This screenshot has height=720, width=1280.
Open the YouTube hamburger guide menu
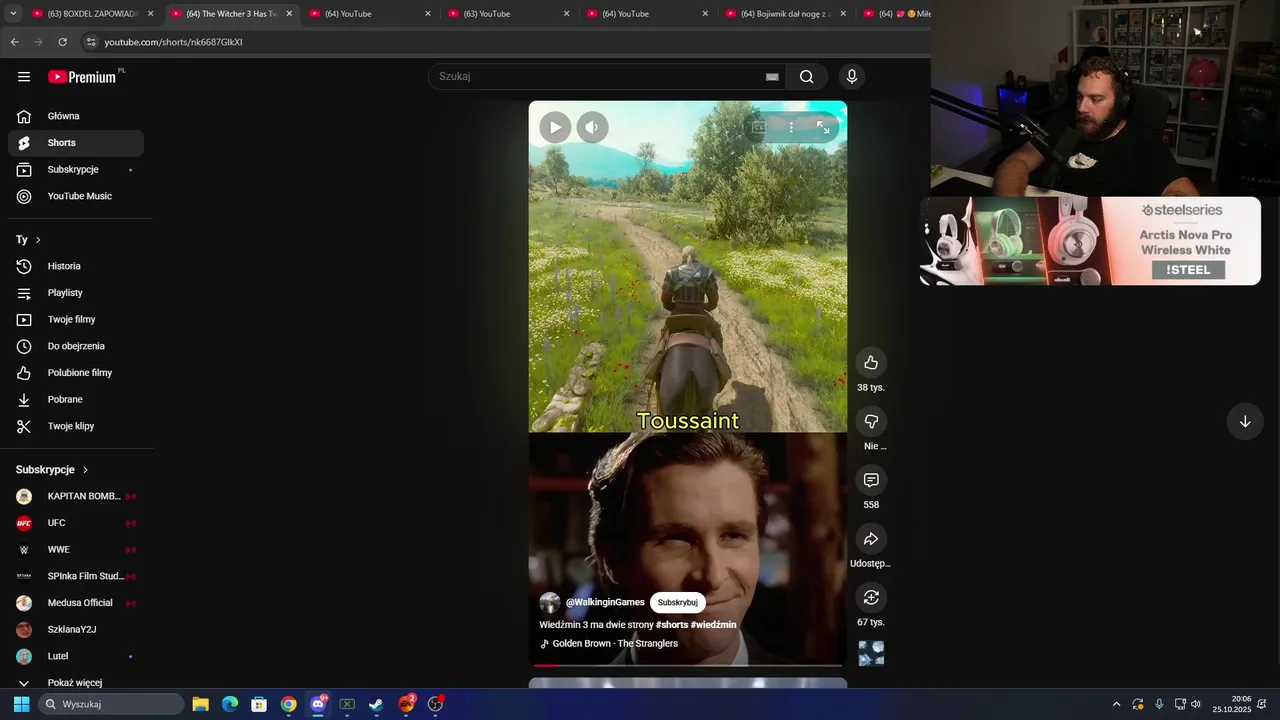tap(24, 77)
